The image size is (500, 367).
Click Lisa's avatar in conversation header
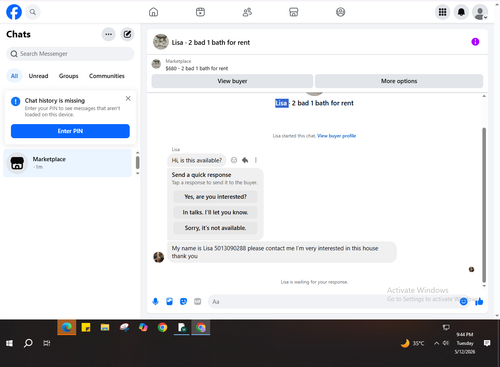[x=161, y=42]
